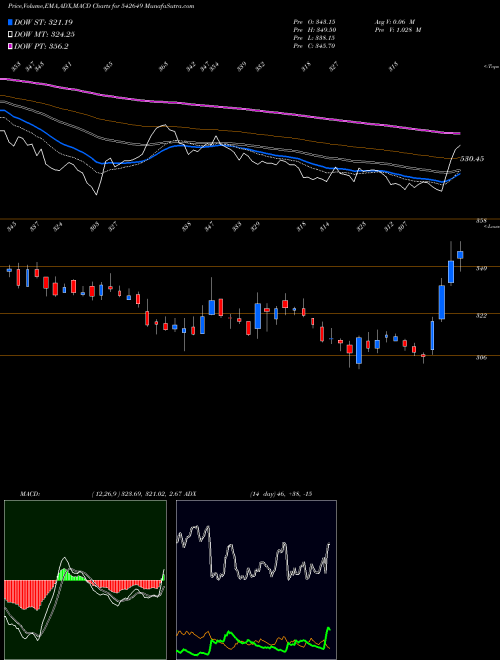500x660 pixels.
Task: Click the Pre H: 349.50 value
Action: 314,30
